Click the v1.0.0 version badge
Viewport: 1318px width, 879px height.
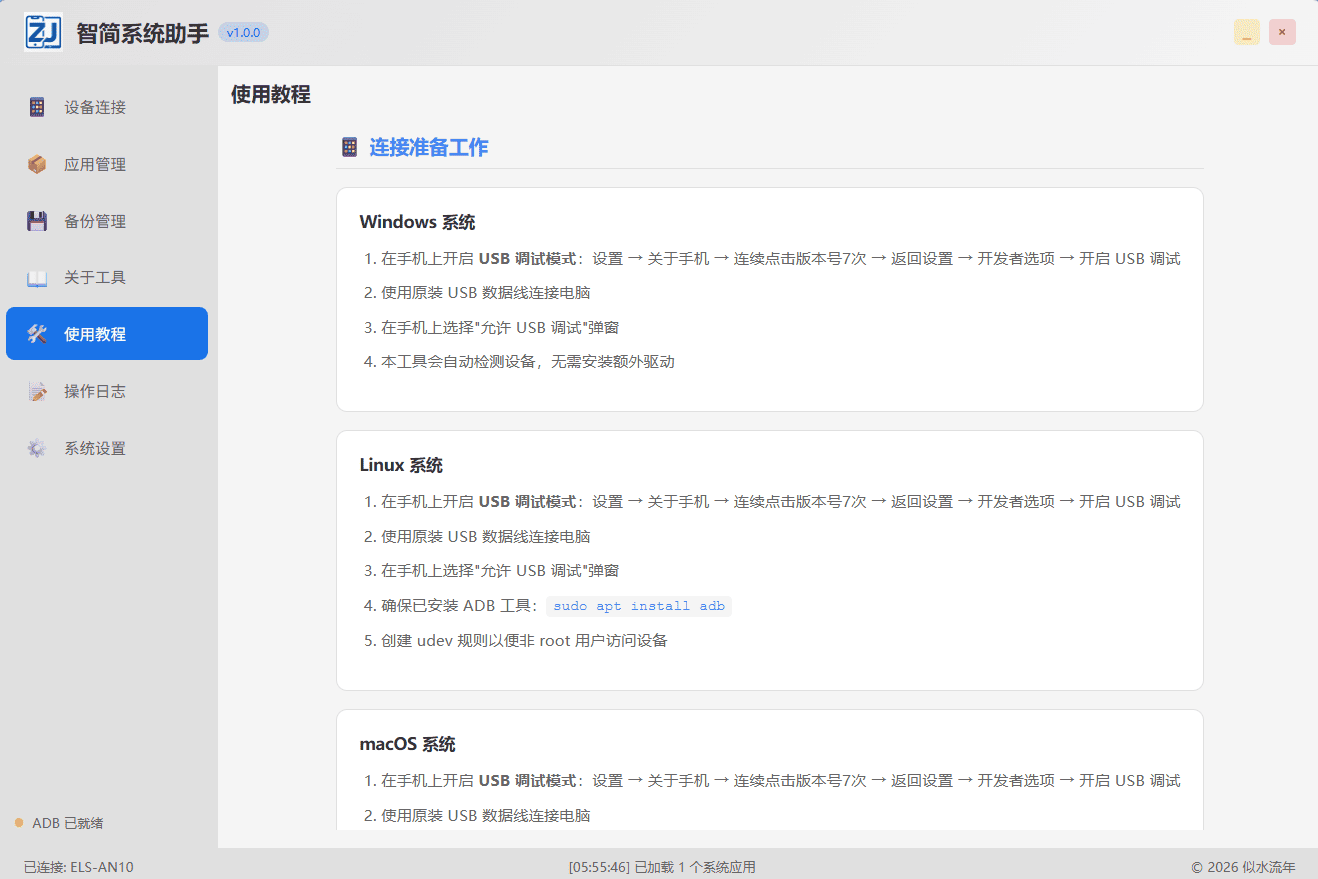coord(243,33)
